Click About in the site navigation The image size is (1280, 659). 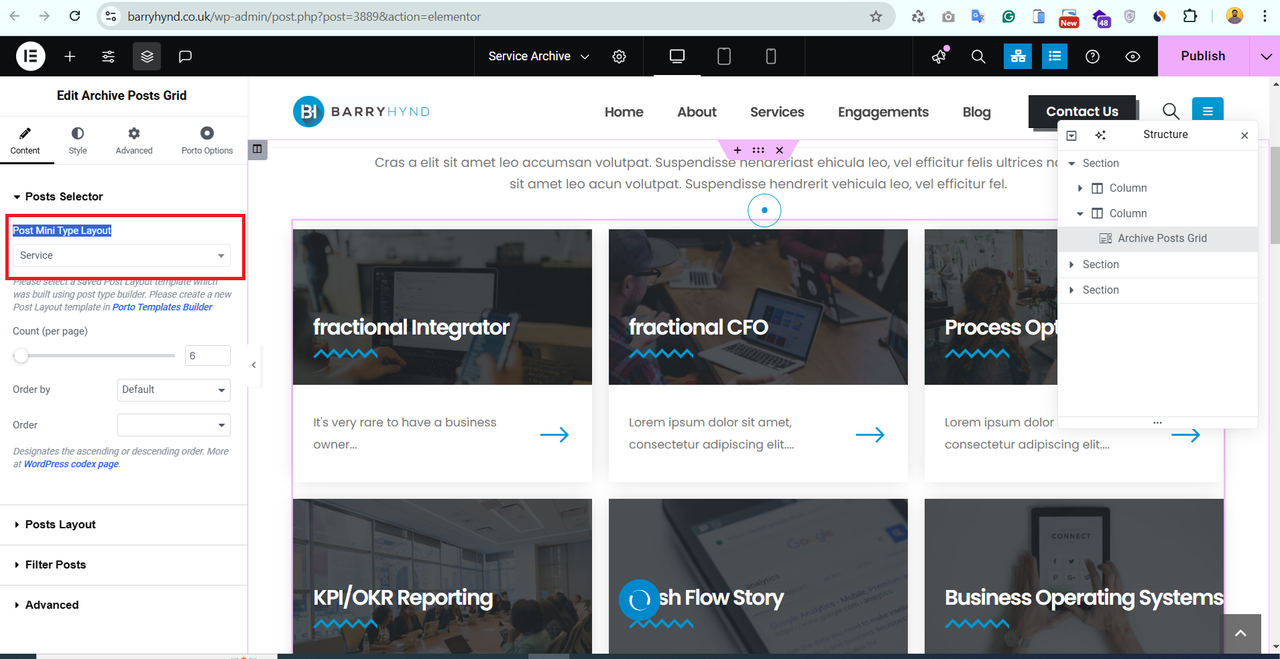697,112
